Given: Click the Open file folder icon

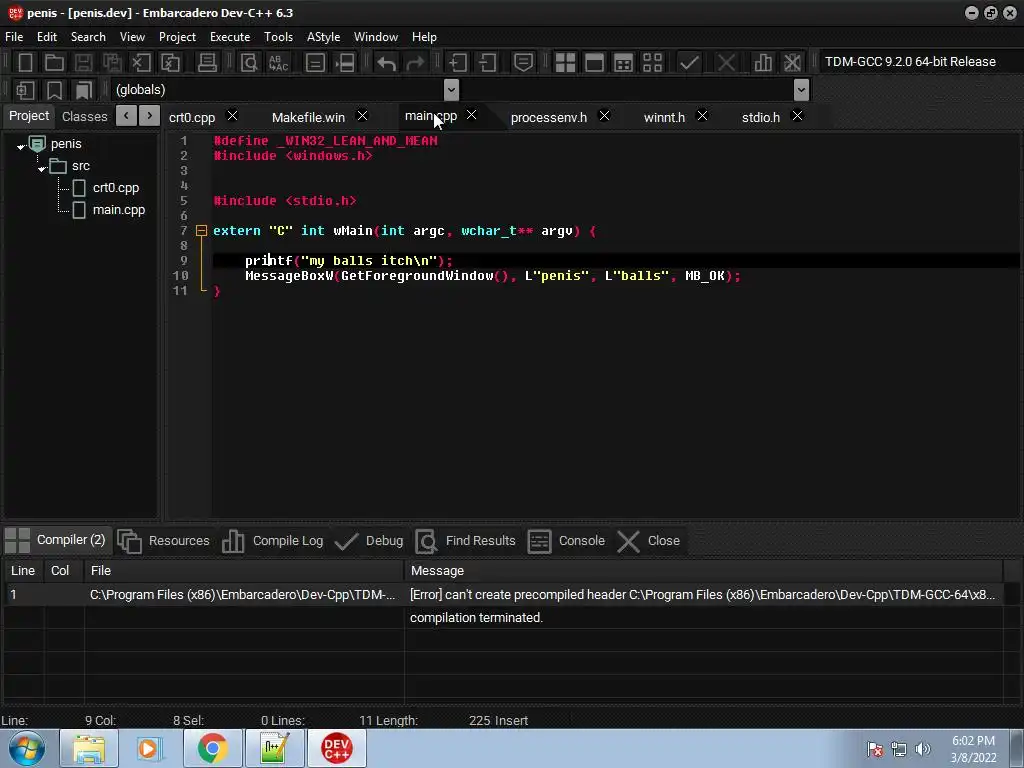Looking at the screenshot, I should 54,63.
